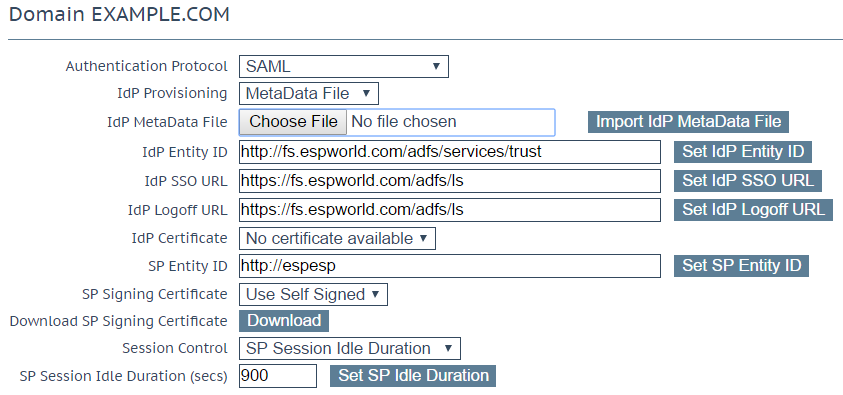Click the Set IdP SSO URL button
Image resolution: width=843 pixels, height=395 pixels.
[748, 181]
